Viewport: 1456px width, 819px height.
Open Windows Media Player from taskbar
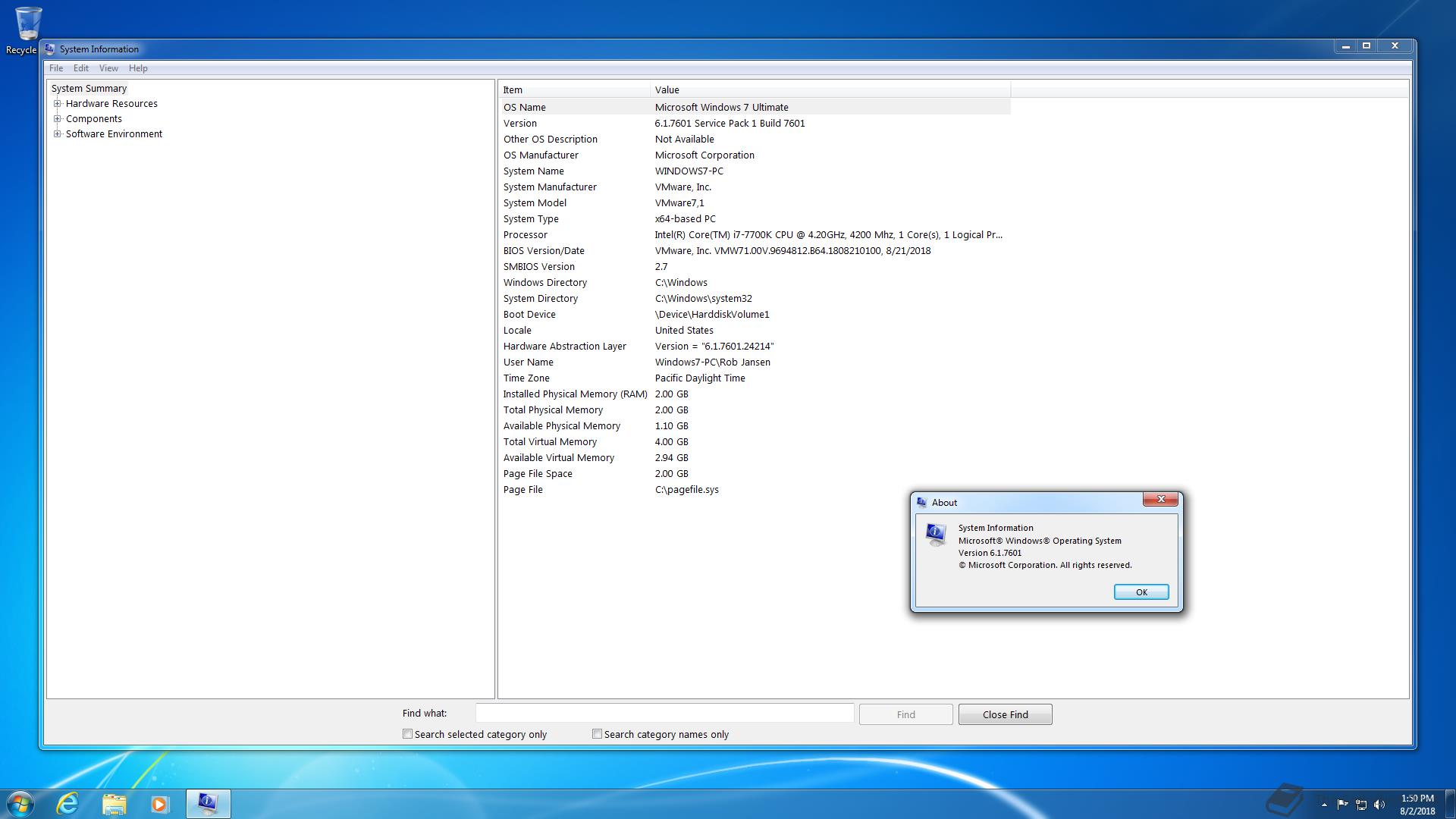pyautogui.click(x=159, y=804)
